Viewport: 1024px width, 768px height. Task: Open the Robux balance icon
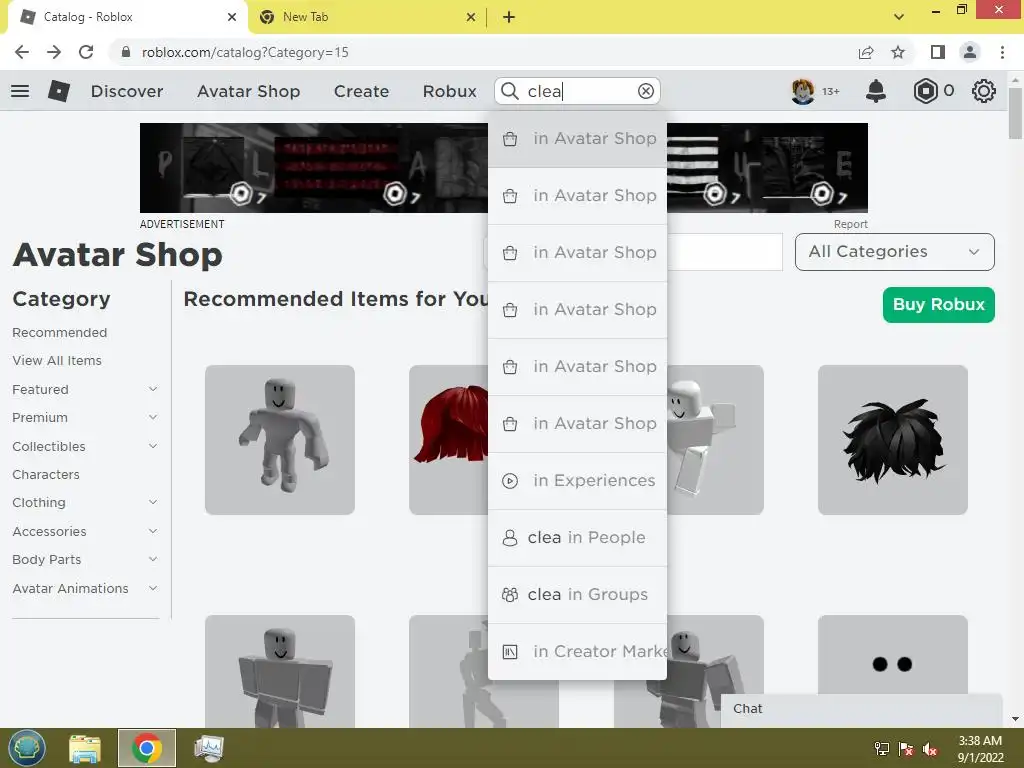[x=925, y=91]
